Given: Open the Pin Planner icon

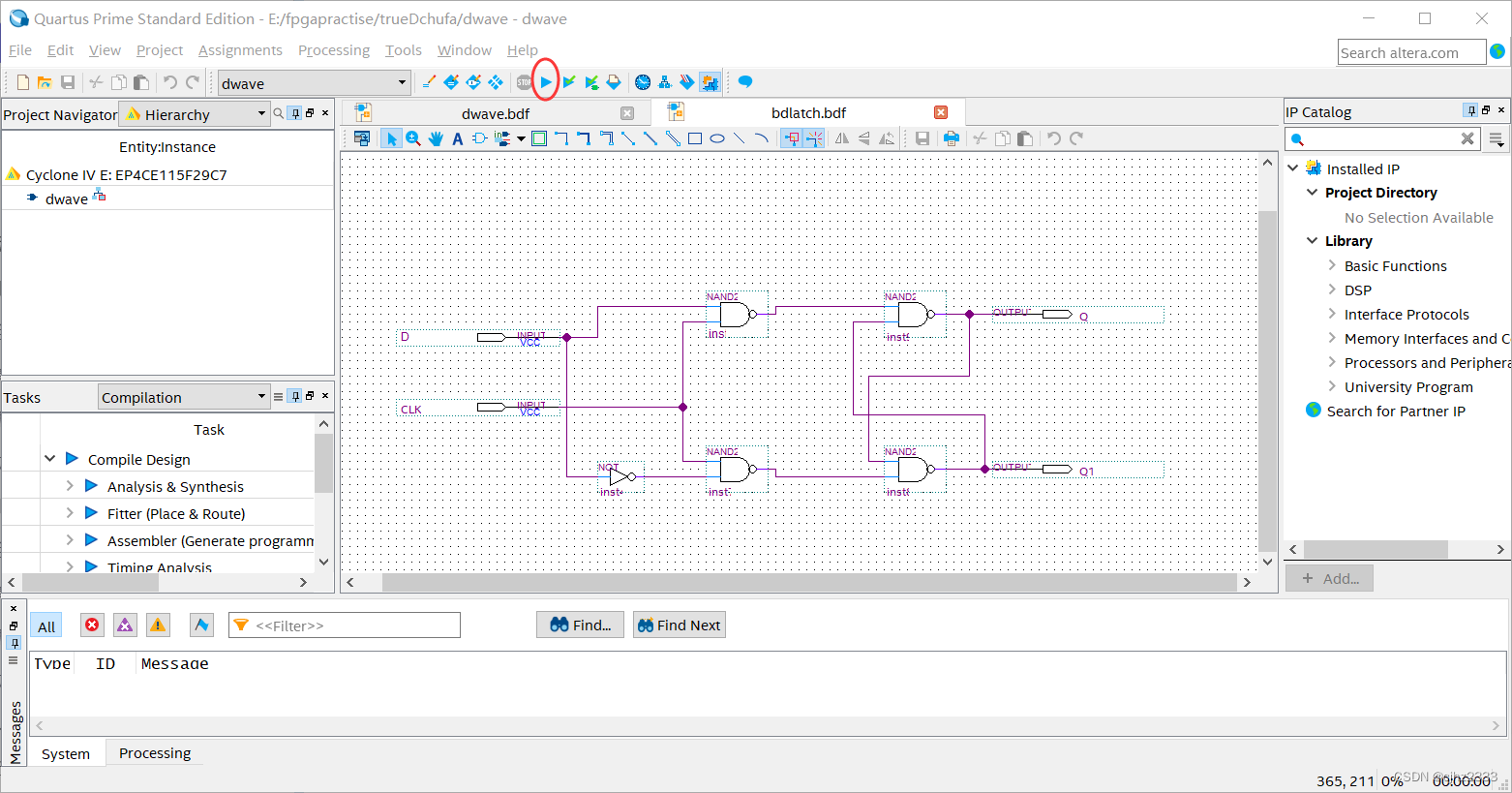Looking at the screenshot, I should (x=473, y=82).
